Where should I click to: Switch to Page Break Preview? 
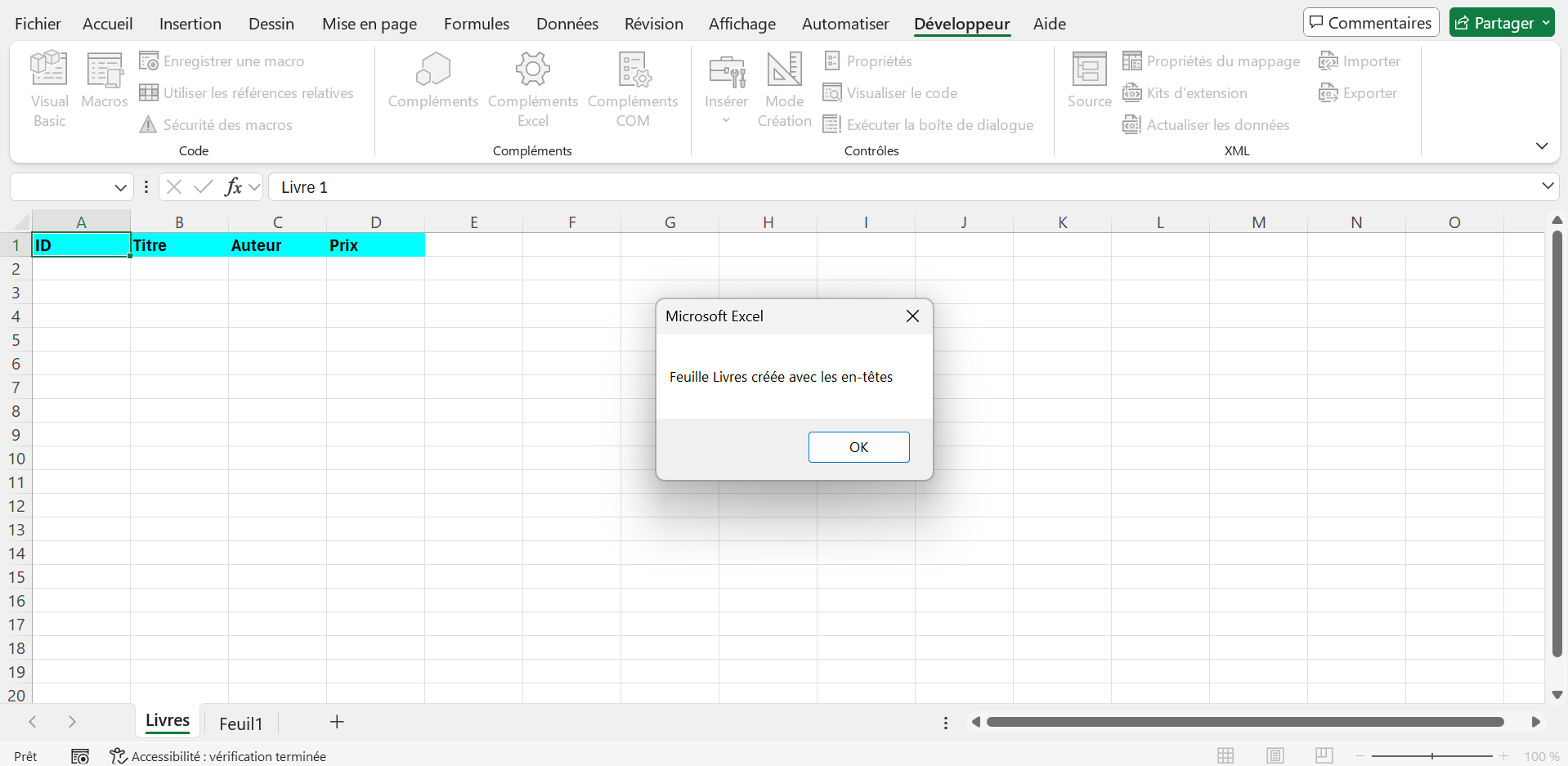1324,756
